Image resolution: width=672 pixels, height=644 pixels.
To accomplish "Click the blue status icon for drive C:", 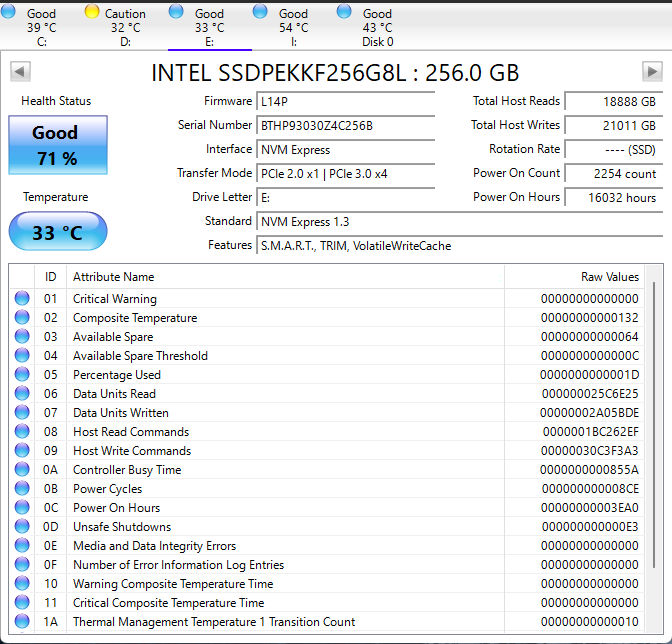I will [x=8, y=12].
